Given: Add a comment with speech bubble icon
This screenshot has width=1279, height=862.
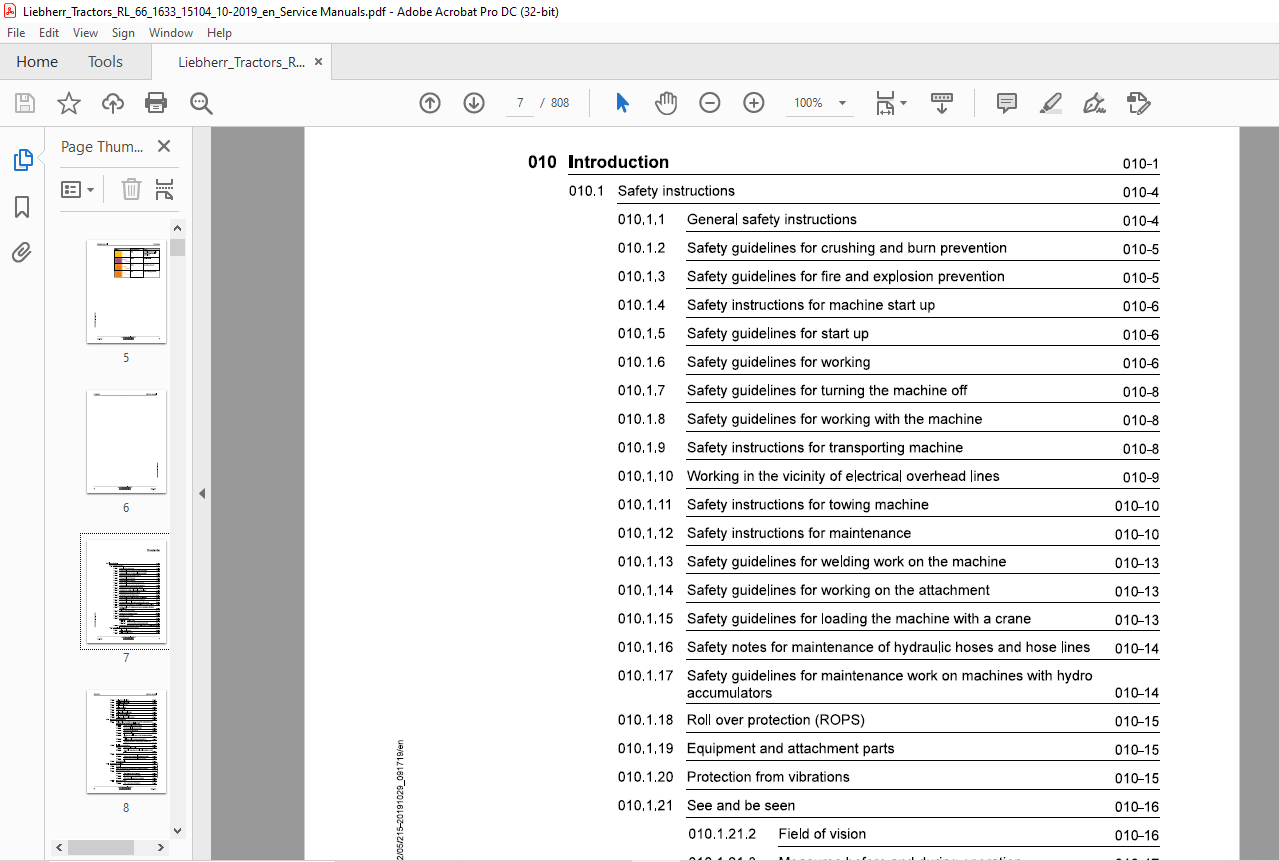Looking at the screenshot, I should (1007, 103).
